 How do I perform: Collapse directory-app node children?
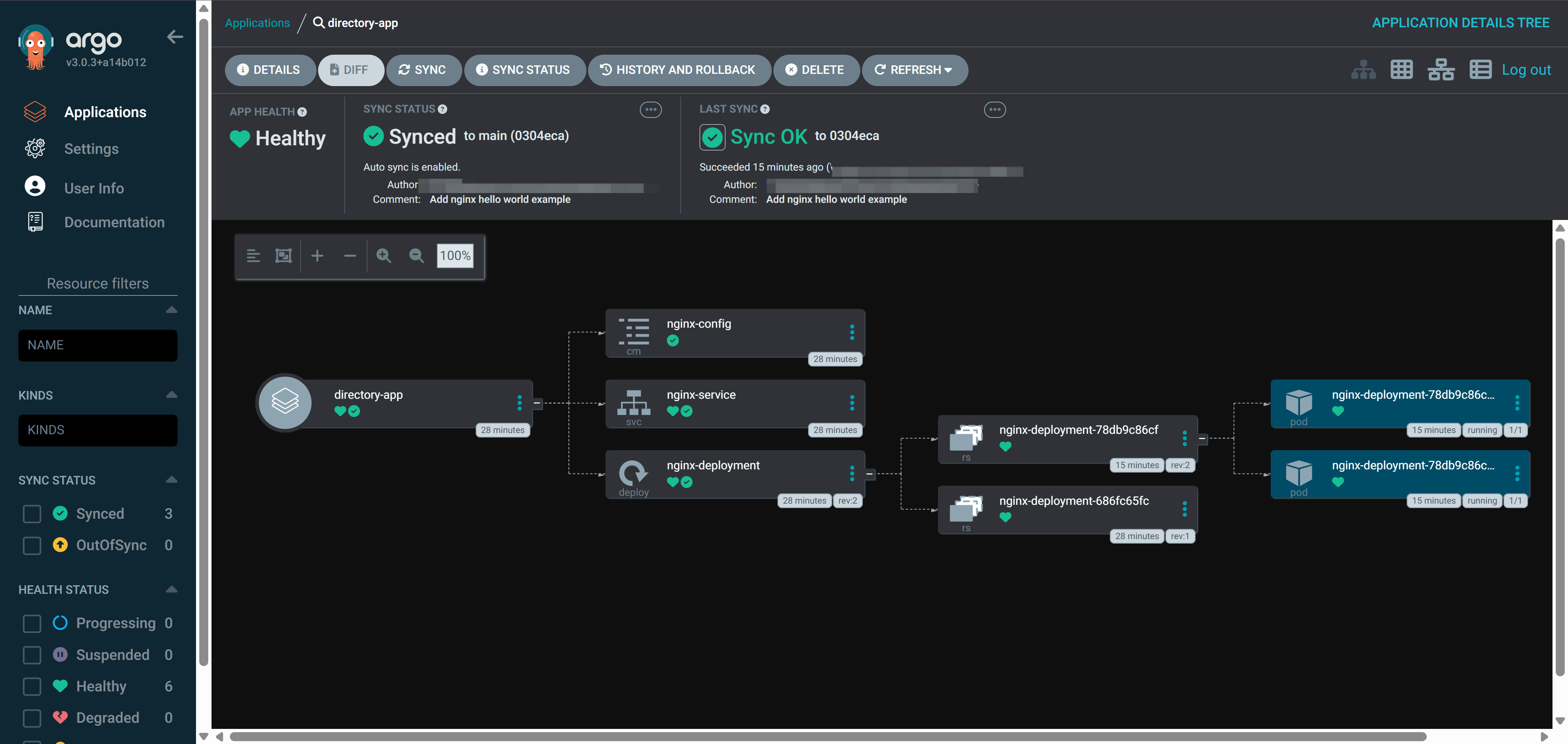point(537,403)
